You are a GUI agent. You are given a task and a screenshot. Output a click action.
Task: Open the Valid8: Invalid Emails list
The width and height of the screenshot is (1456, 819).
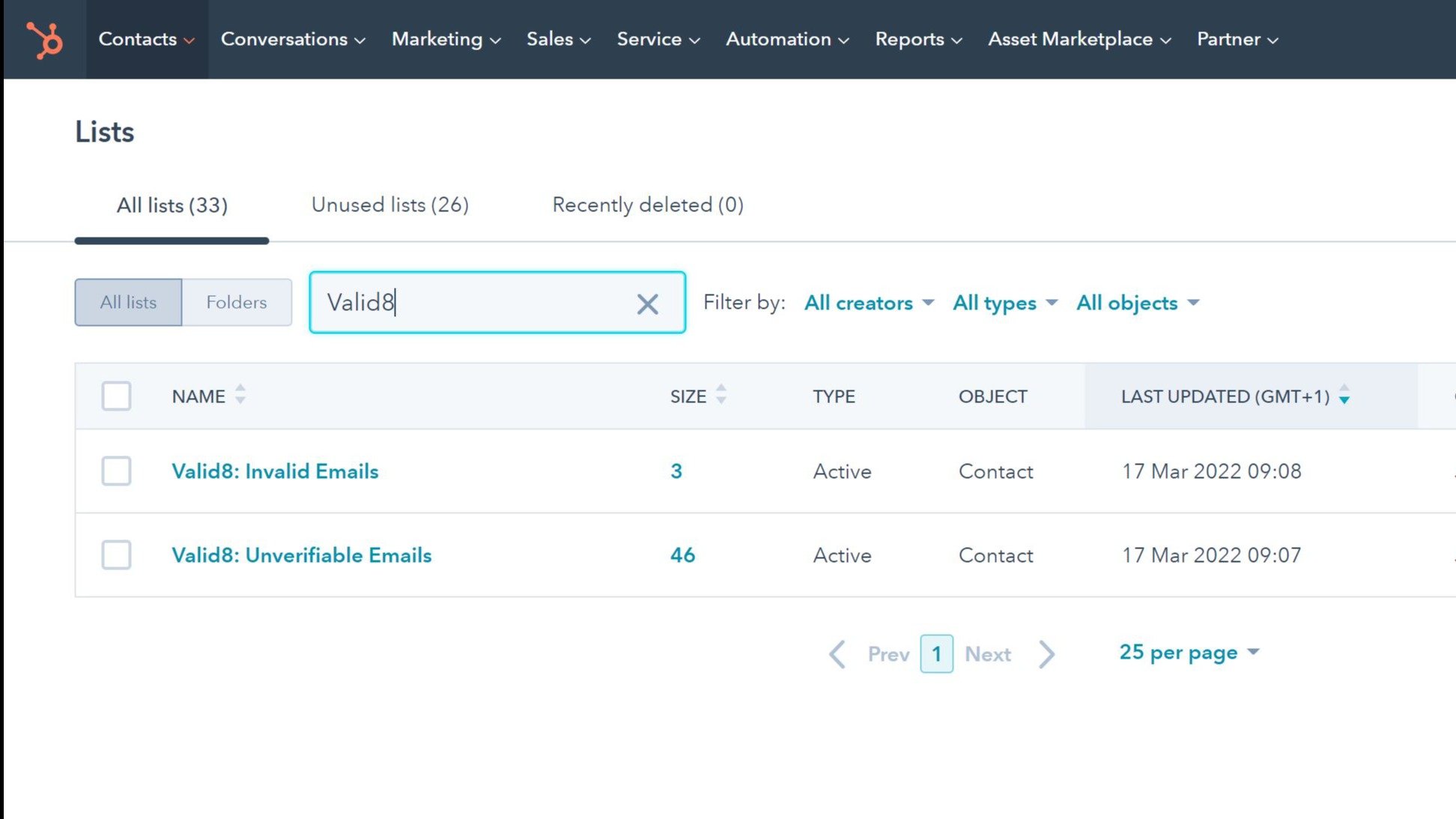click(274, 471)
